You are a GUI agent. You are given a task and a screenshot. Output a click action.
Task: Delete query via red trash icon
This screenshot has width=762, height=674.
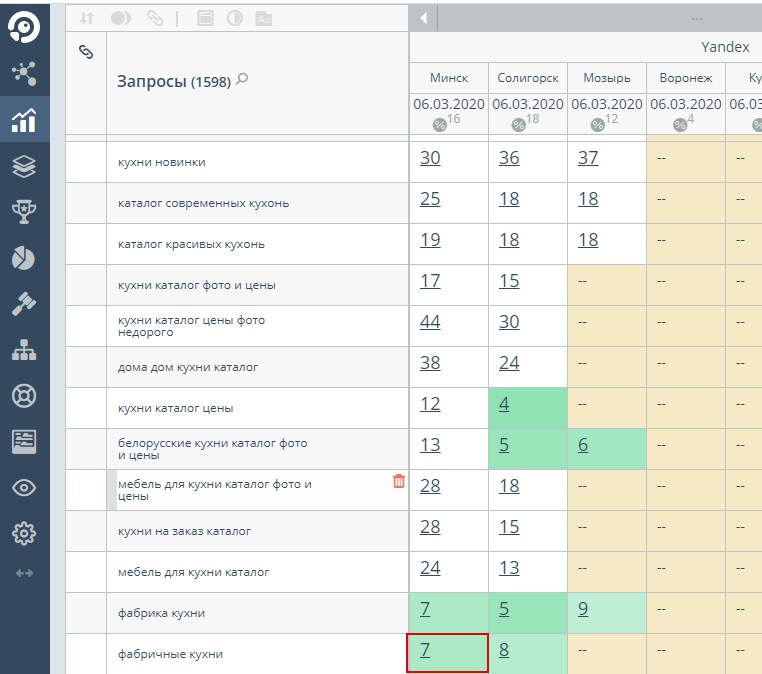399,481
